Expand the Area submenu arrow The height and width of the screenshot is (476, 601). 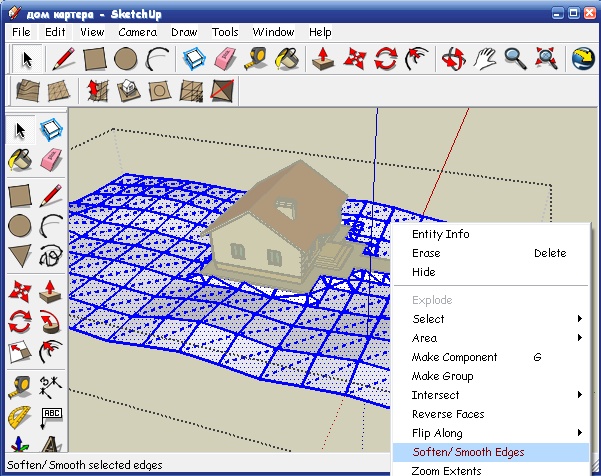(x=580, y=338)
